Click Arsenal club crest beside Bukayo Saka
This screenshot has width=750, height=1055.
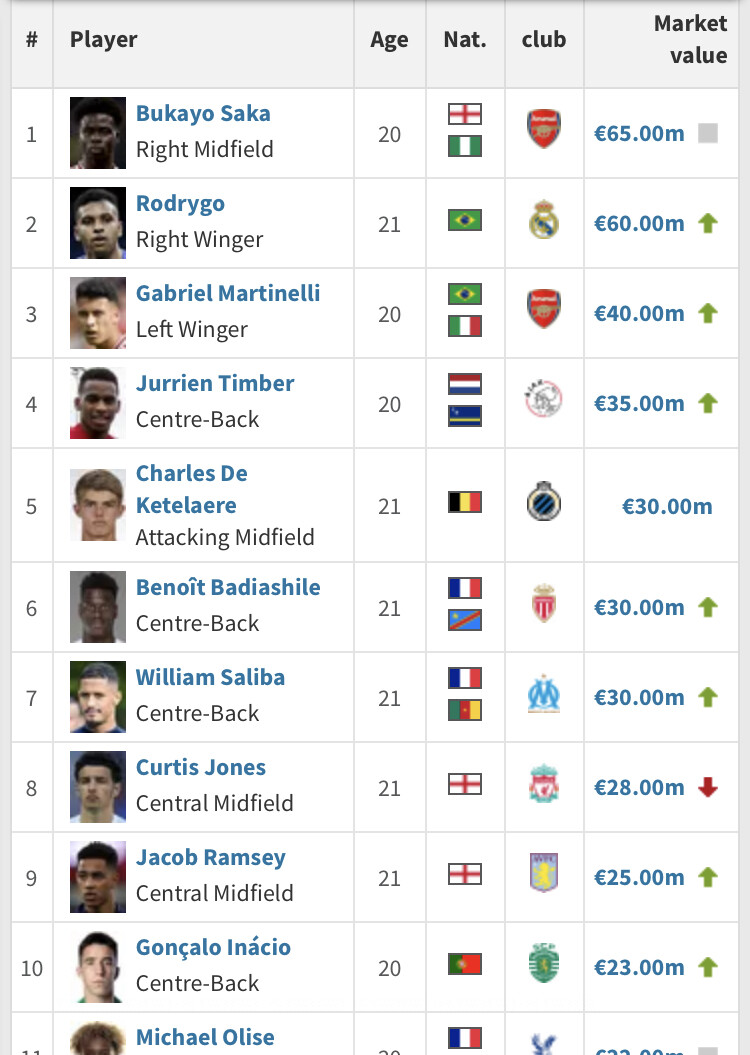click(x=544, y=131)
